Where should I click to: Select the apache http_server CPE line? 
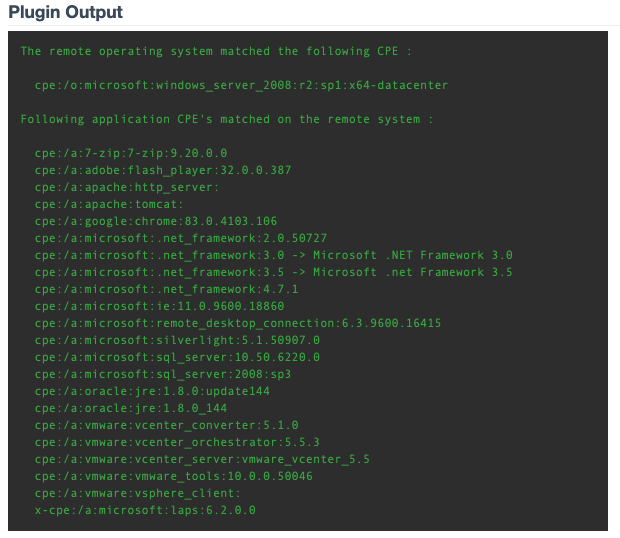tap(127, 187)
